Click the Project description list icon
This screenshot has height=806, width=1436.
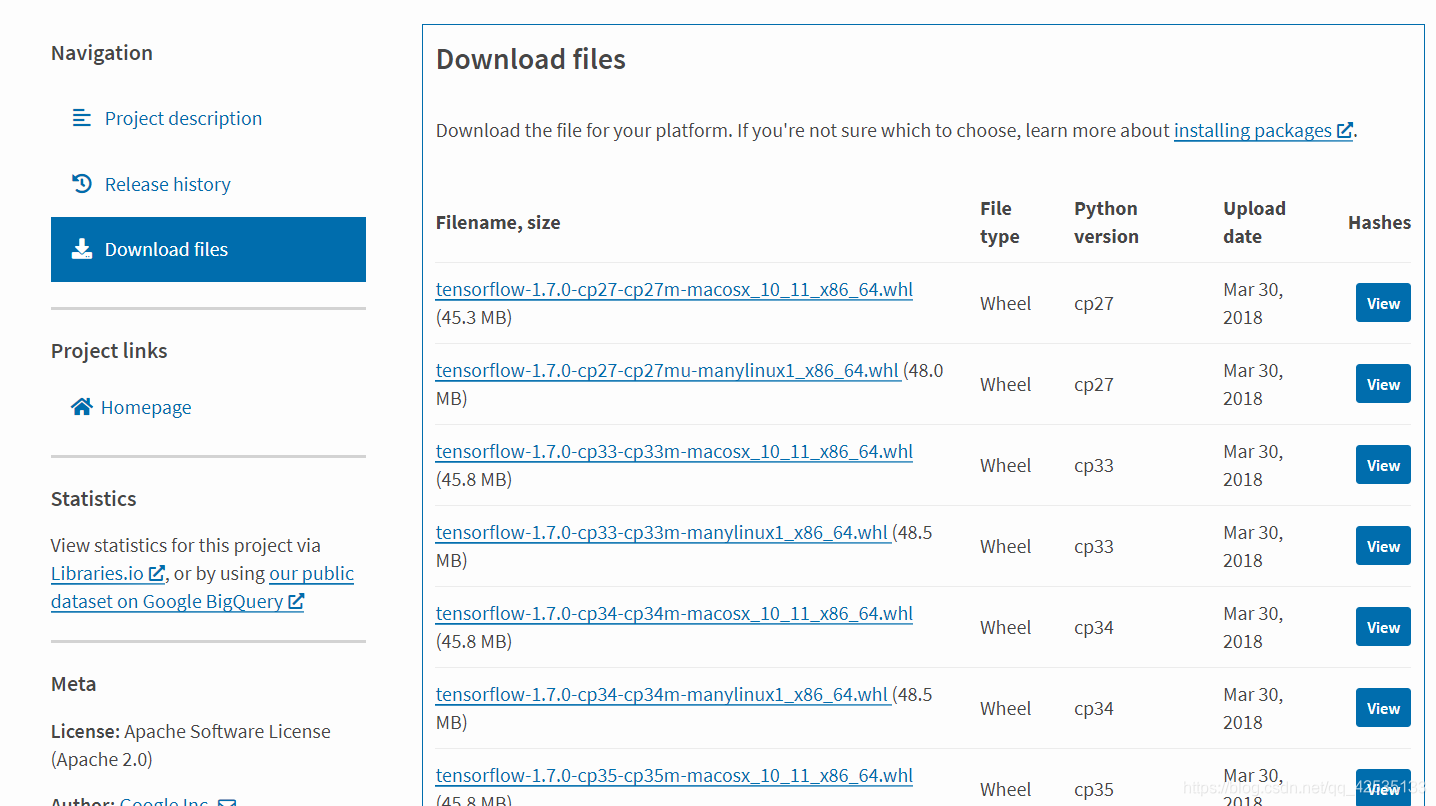82,118
